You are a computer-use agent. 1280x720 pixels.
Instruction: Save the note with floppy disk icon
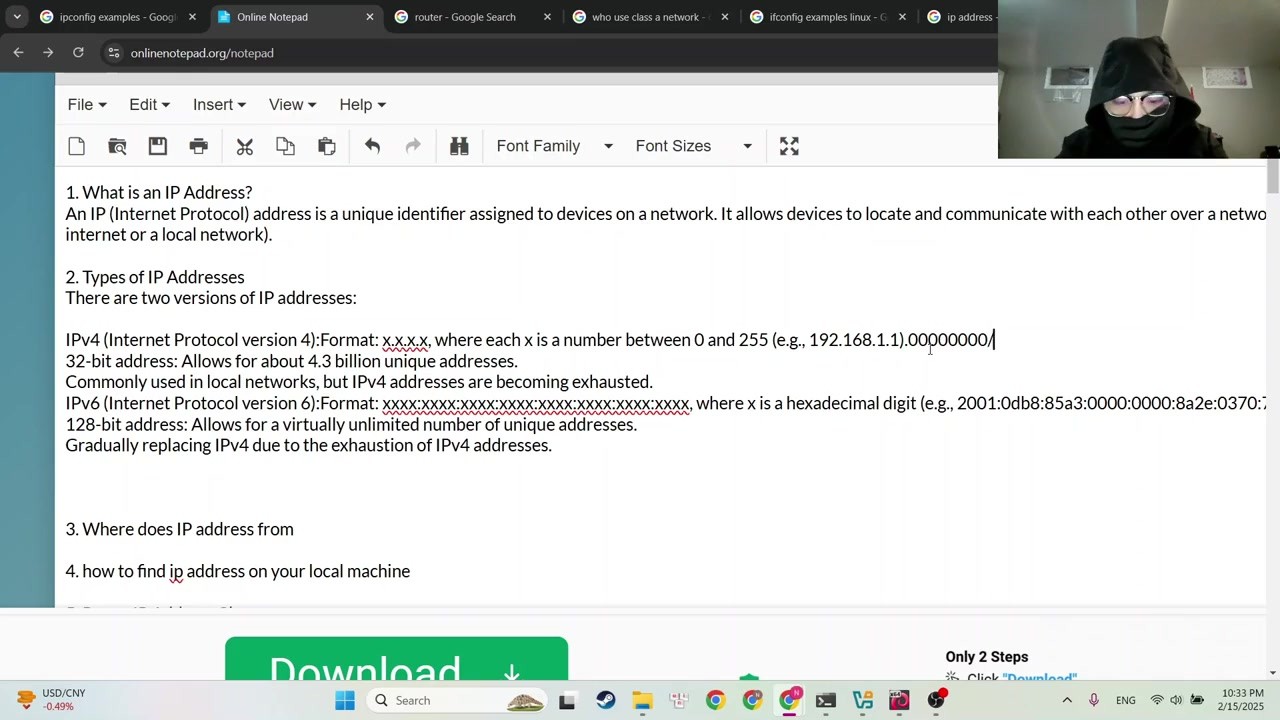(158, 146)
